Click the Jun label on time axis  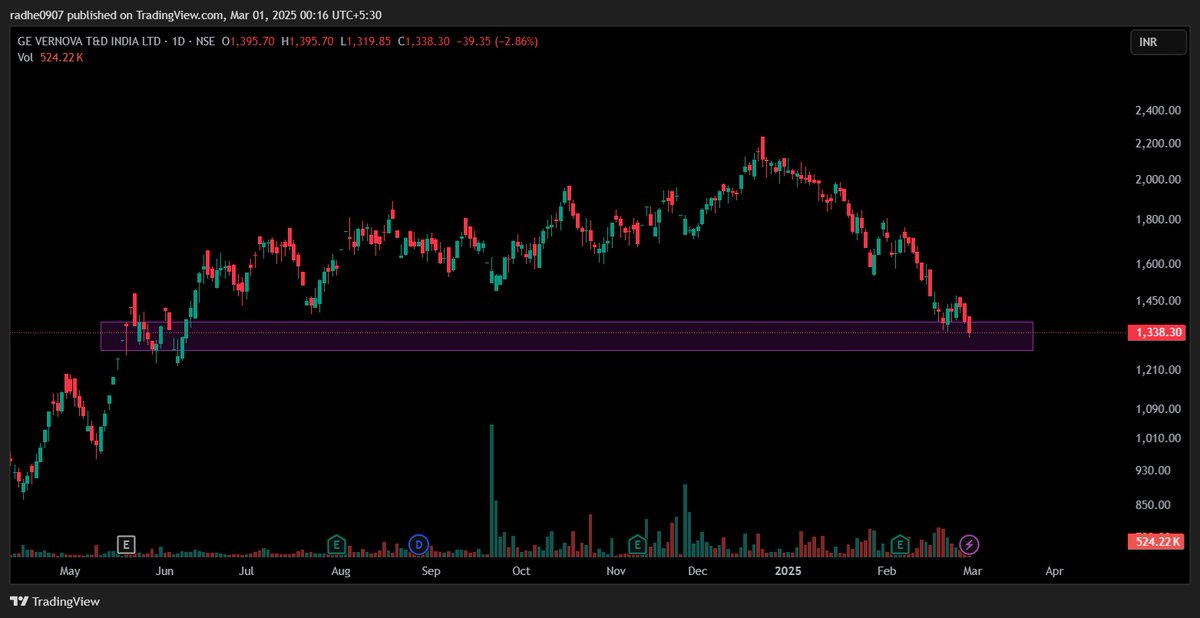[166, 571]
